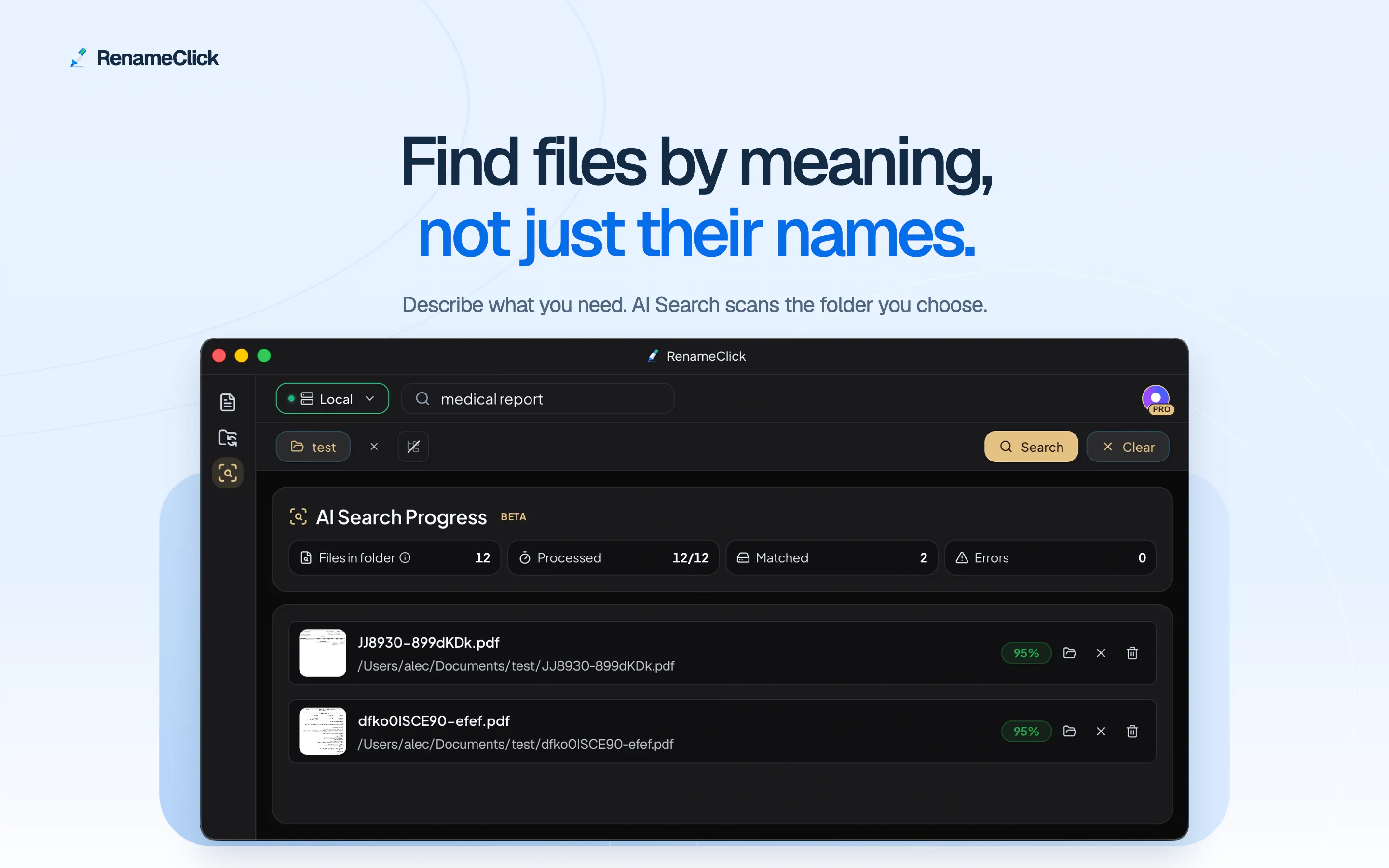Viewport: 1389px width, 868px height.
Task: Click the yellow minimize window button
Action: tap(242, 355)
